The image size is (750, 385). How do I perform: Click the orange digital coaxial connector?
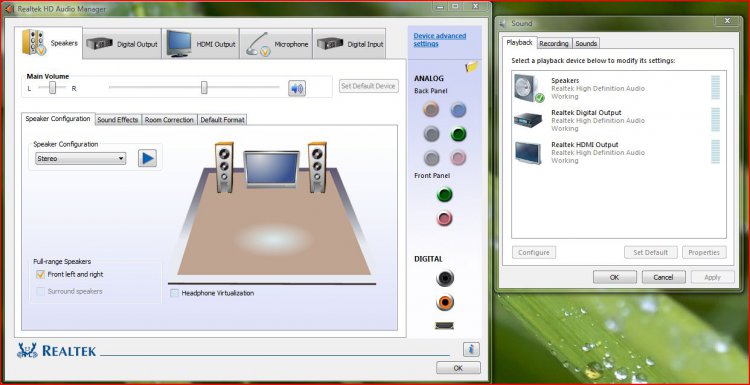[x=445, y=302]
